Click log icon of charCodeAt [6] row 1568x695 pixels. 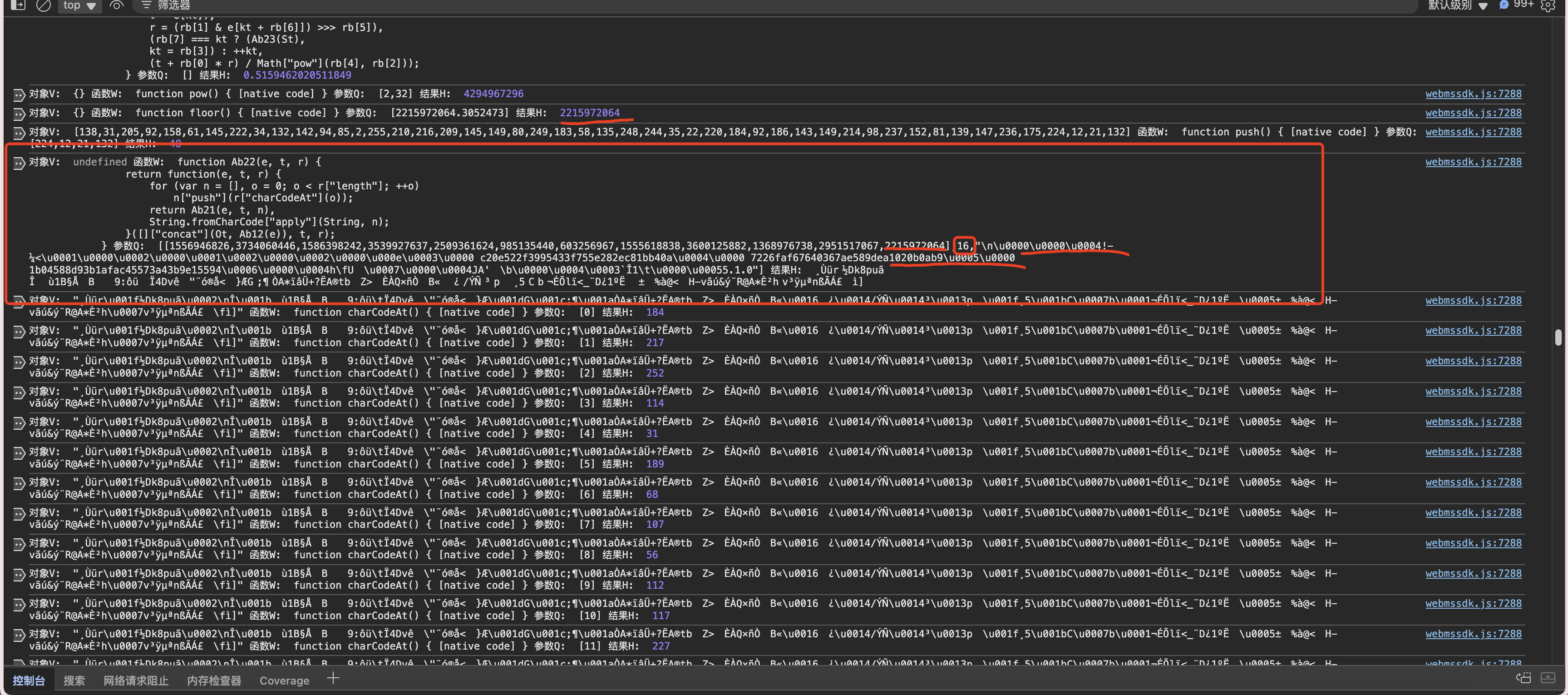[x=19, y=483]
